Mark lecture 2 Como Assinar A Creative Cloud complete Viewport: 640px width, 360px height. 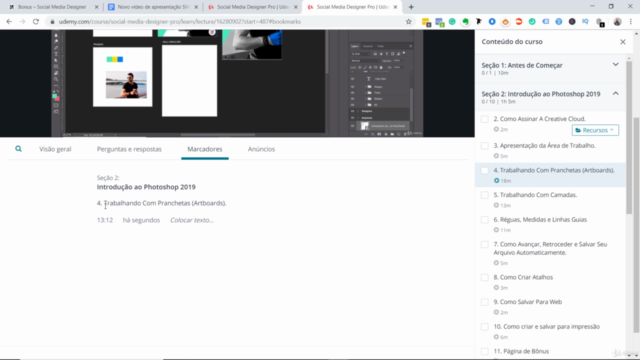click(x=484, y=119)
